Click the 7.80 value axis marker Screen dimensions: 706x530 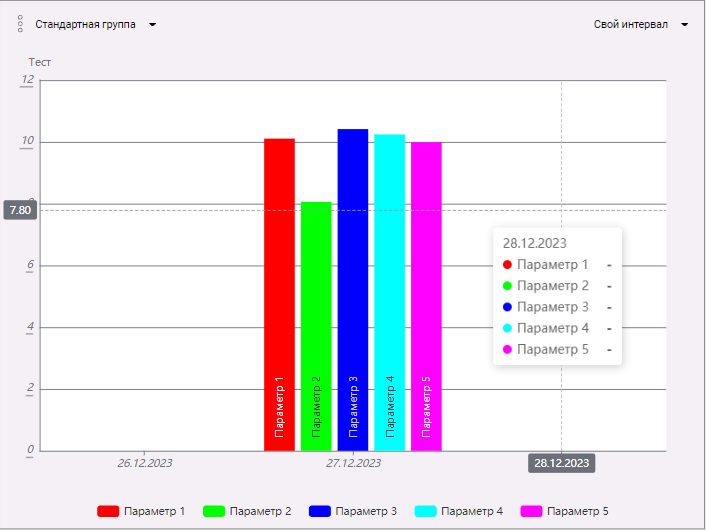pyautogui.click(x=21, y=210)
